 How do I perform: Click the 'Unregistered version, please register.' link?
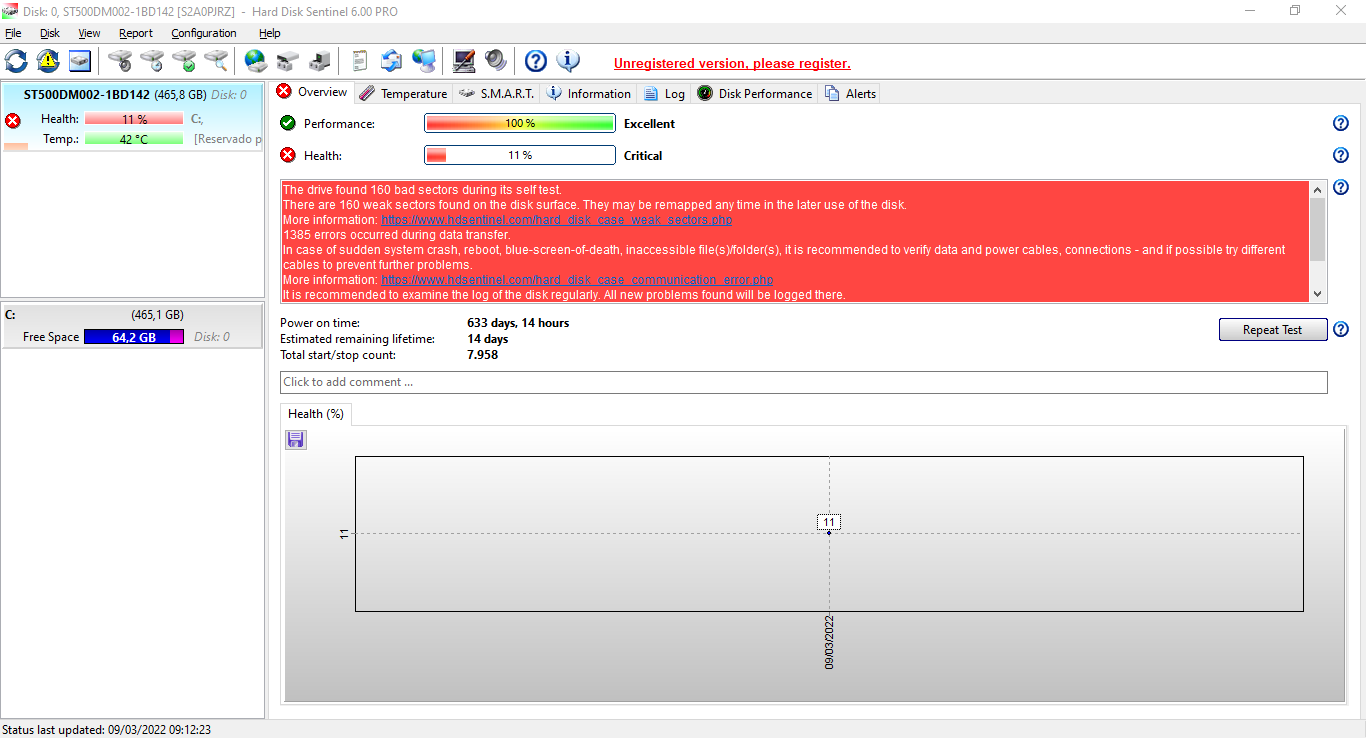click(x=732, y=63)
